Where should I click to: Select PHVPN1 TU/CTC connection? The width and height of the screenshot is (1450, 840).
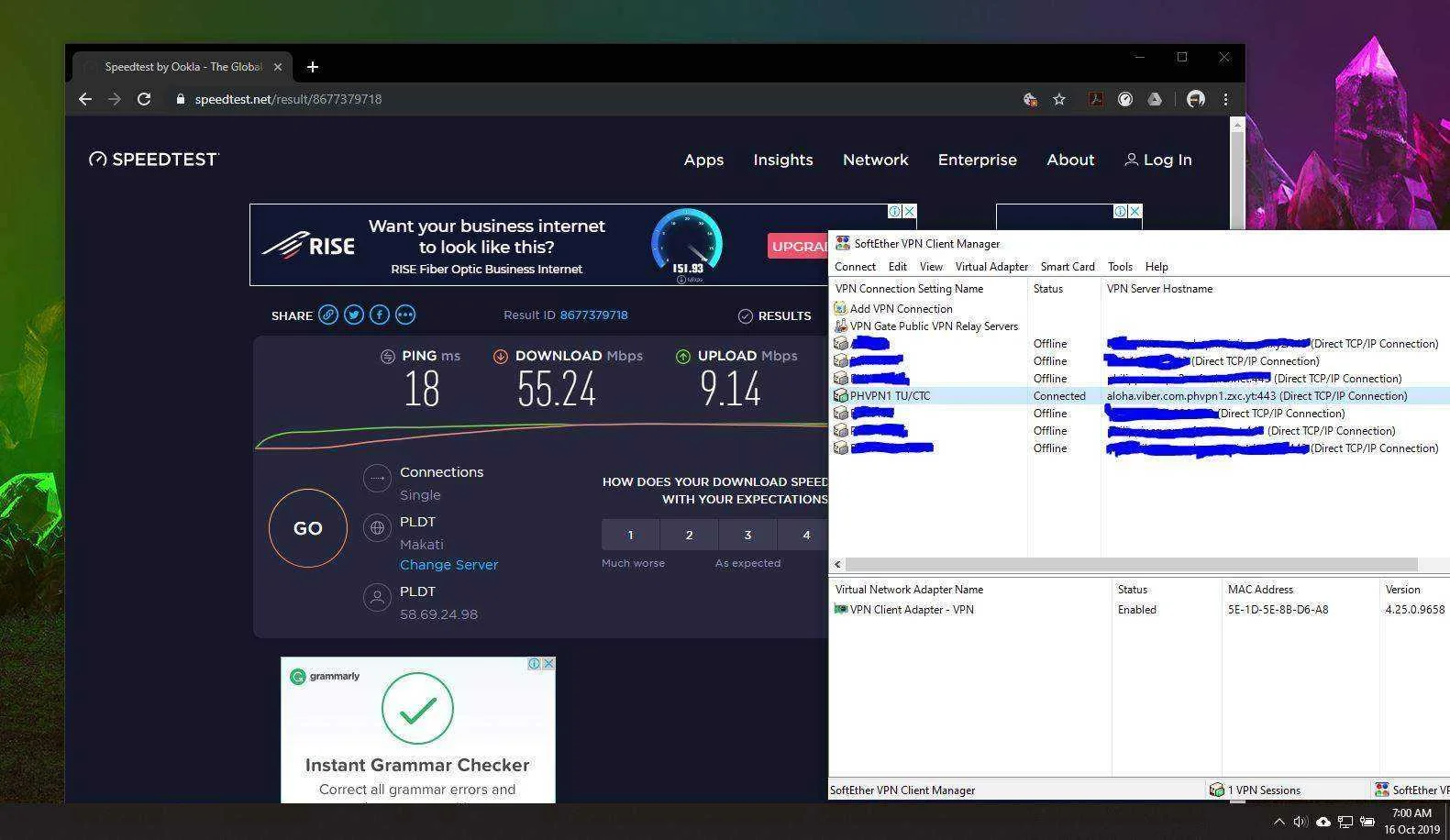[x=1139, y=396]
